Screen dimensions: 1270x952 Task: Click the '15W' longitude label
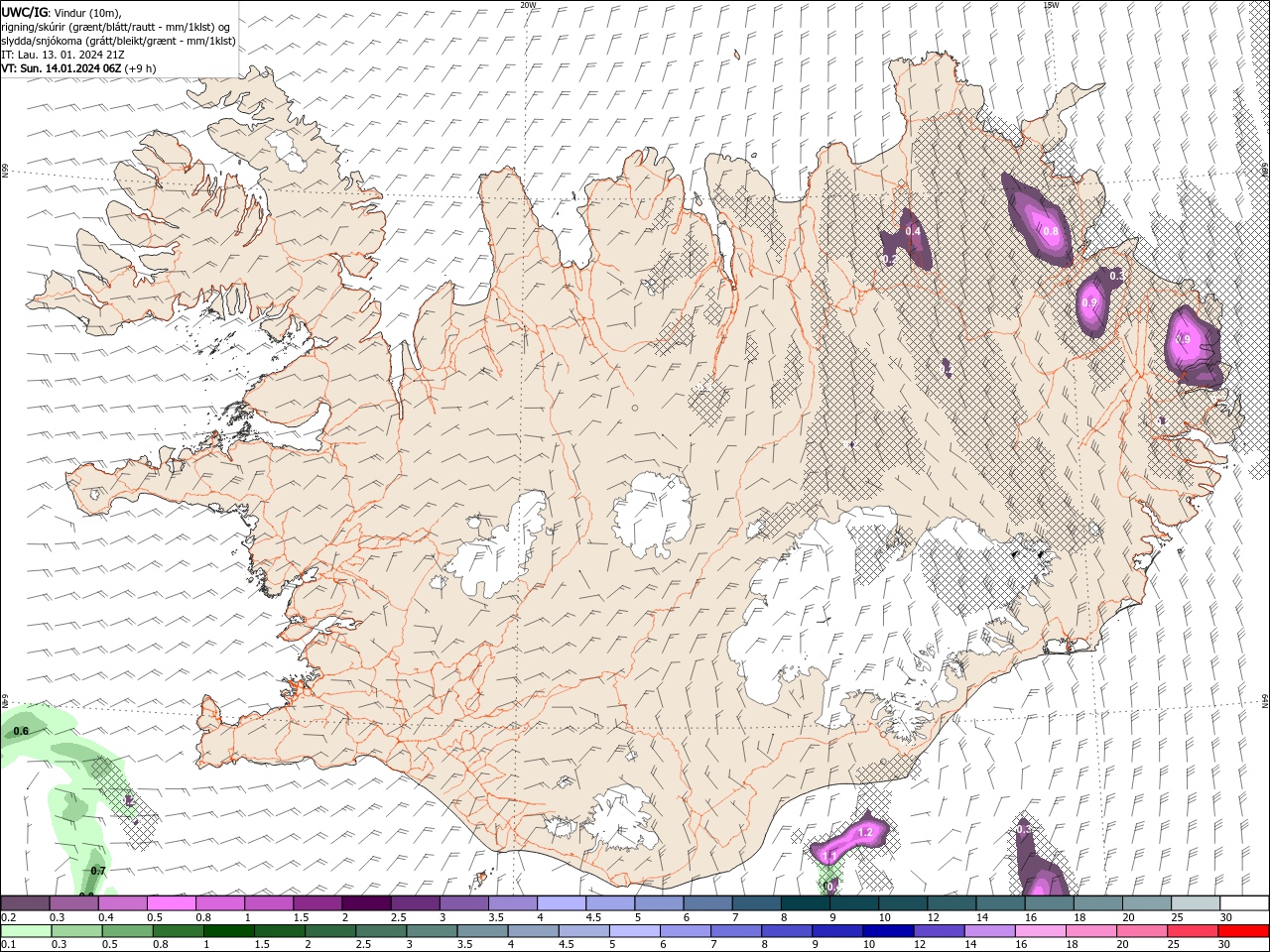pyautogui.click(x=1051, y=5)
